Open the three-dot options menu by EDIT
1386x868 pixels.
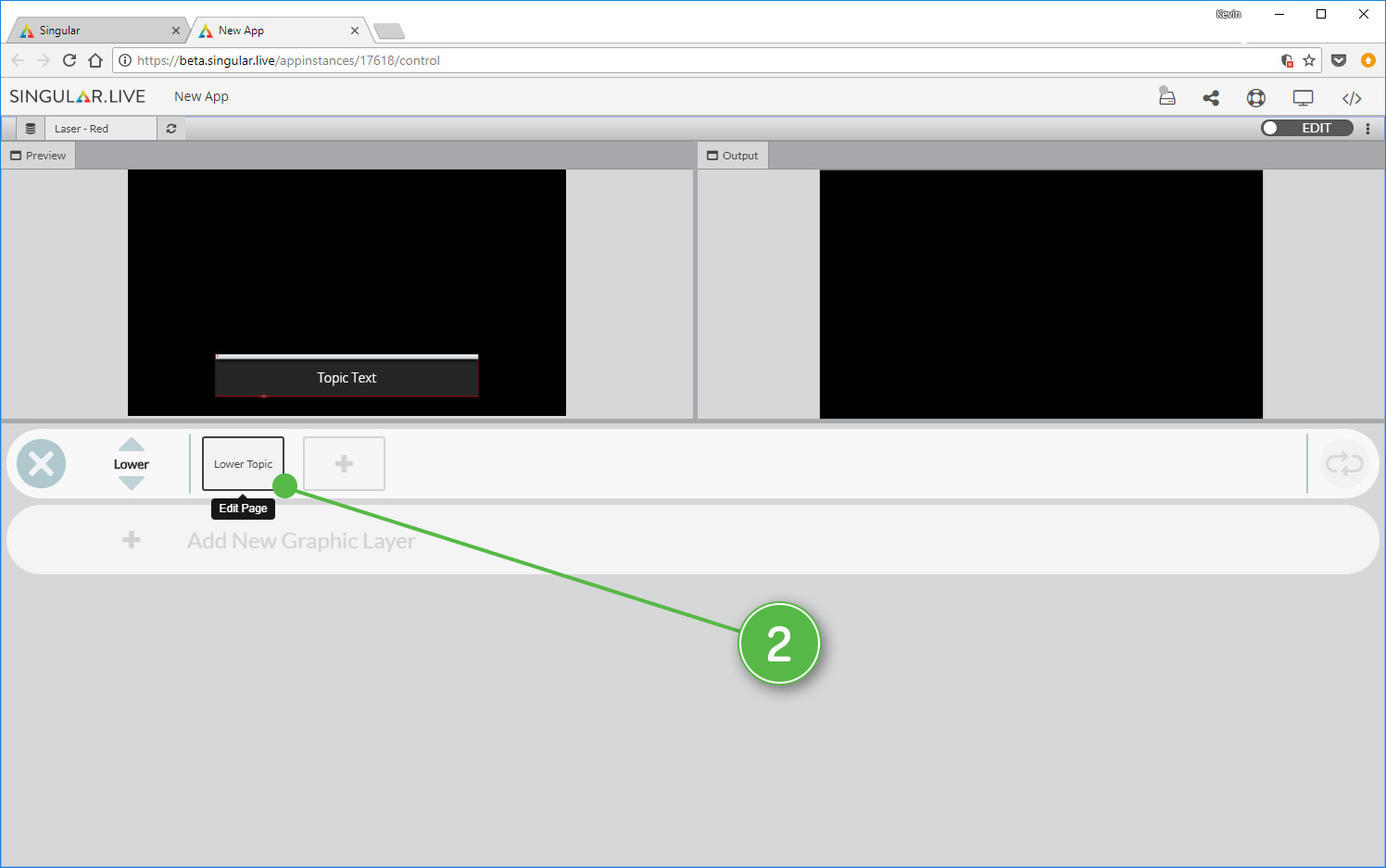(1367, 129)
